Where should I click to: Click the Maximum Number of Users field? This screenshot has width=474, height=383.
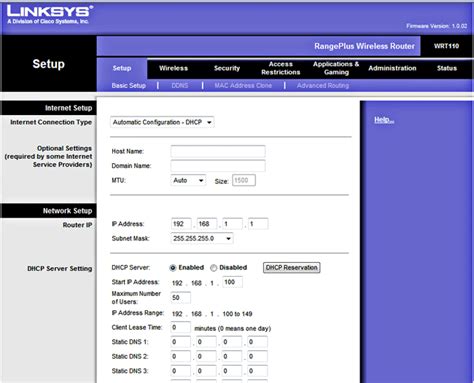[181, 298]
